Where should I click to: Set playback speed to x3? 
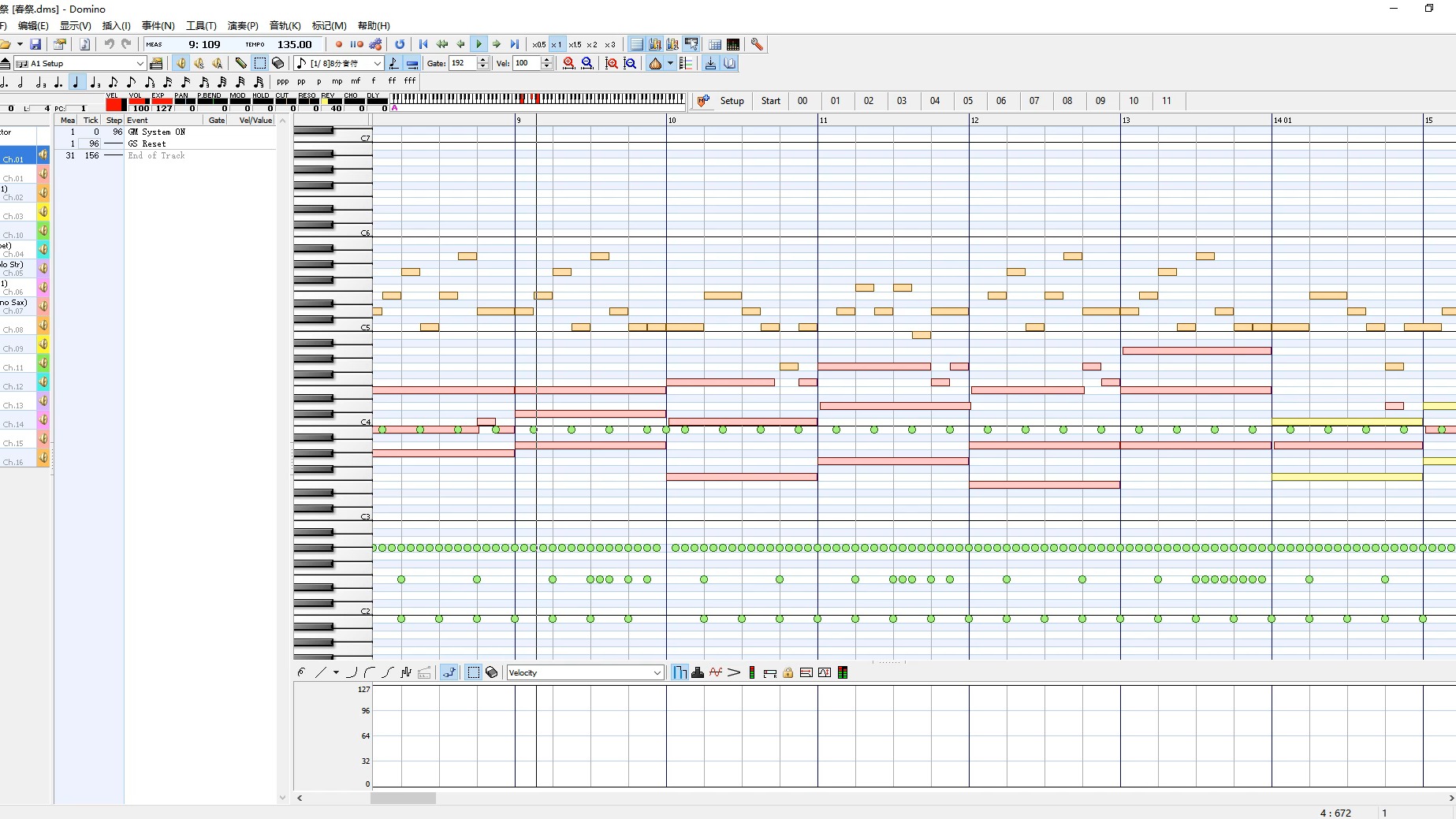coord(609,45)
